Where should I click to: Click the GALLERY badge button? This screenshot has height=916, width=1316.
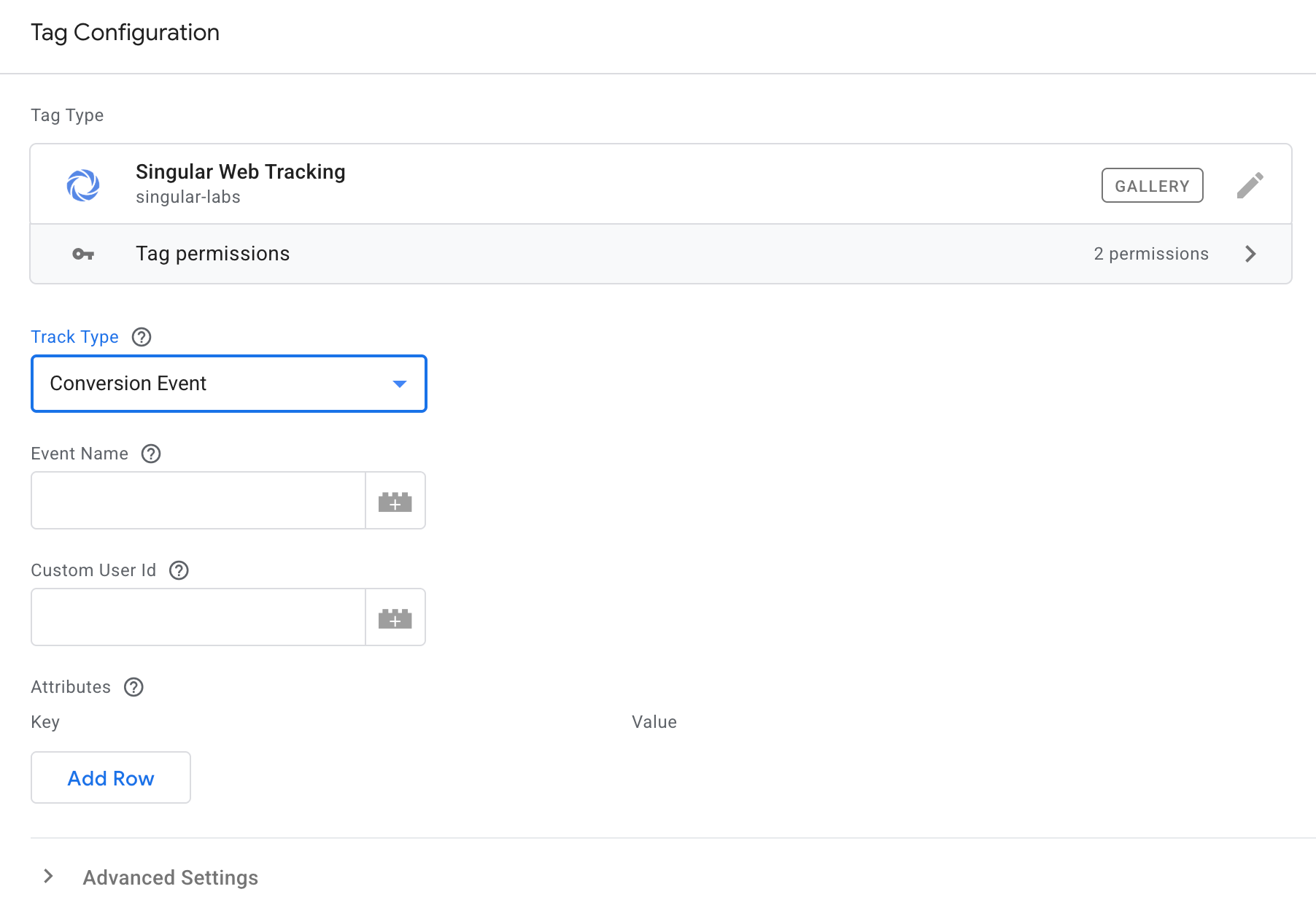pyautogui.click(x=1152, y=185)
